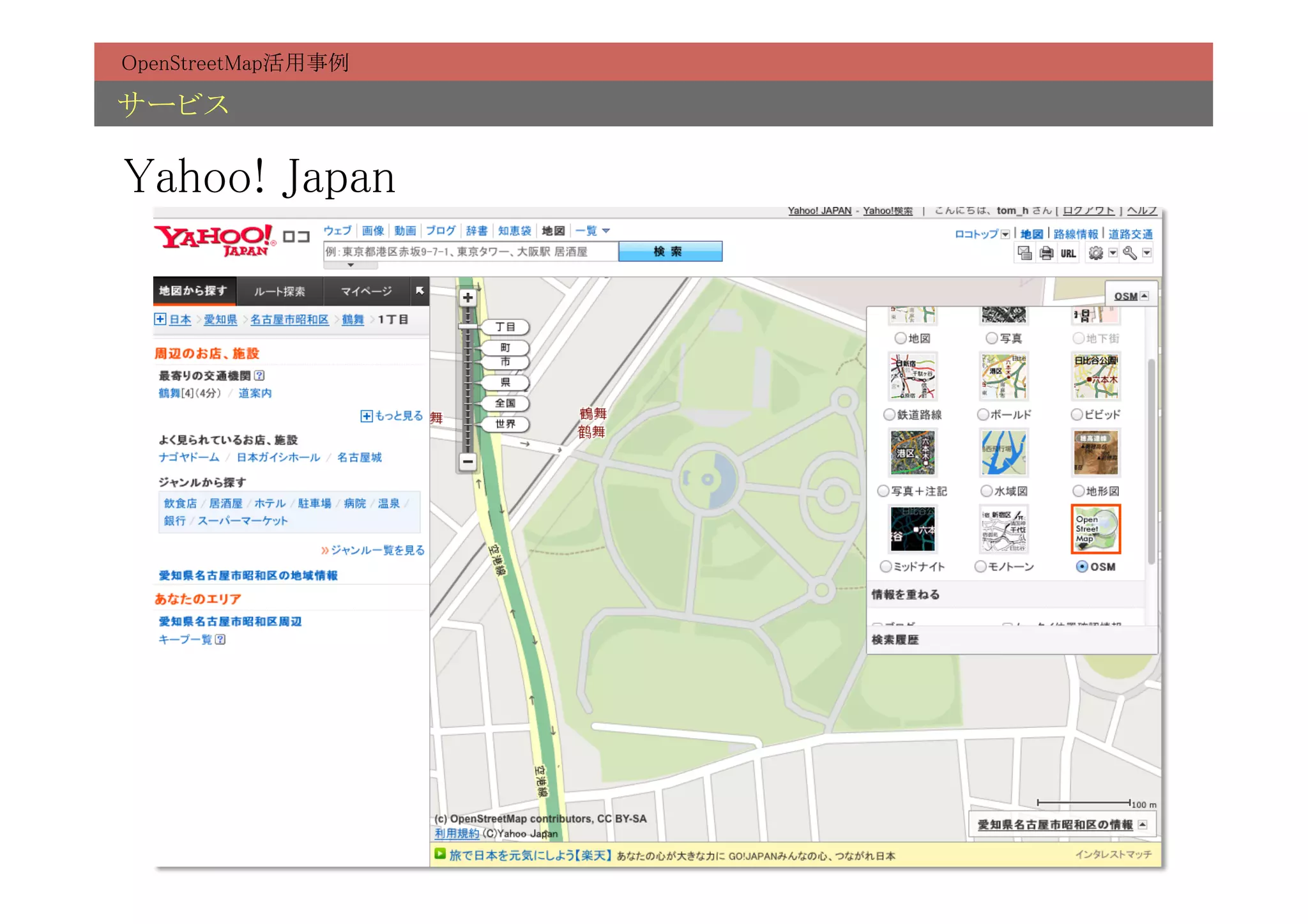Select the ビビッド map thumbnail
1308x924 pixels.
tap(1095, 376)
